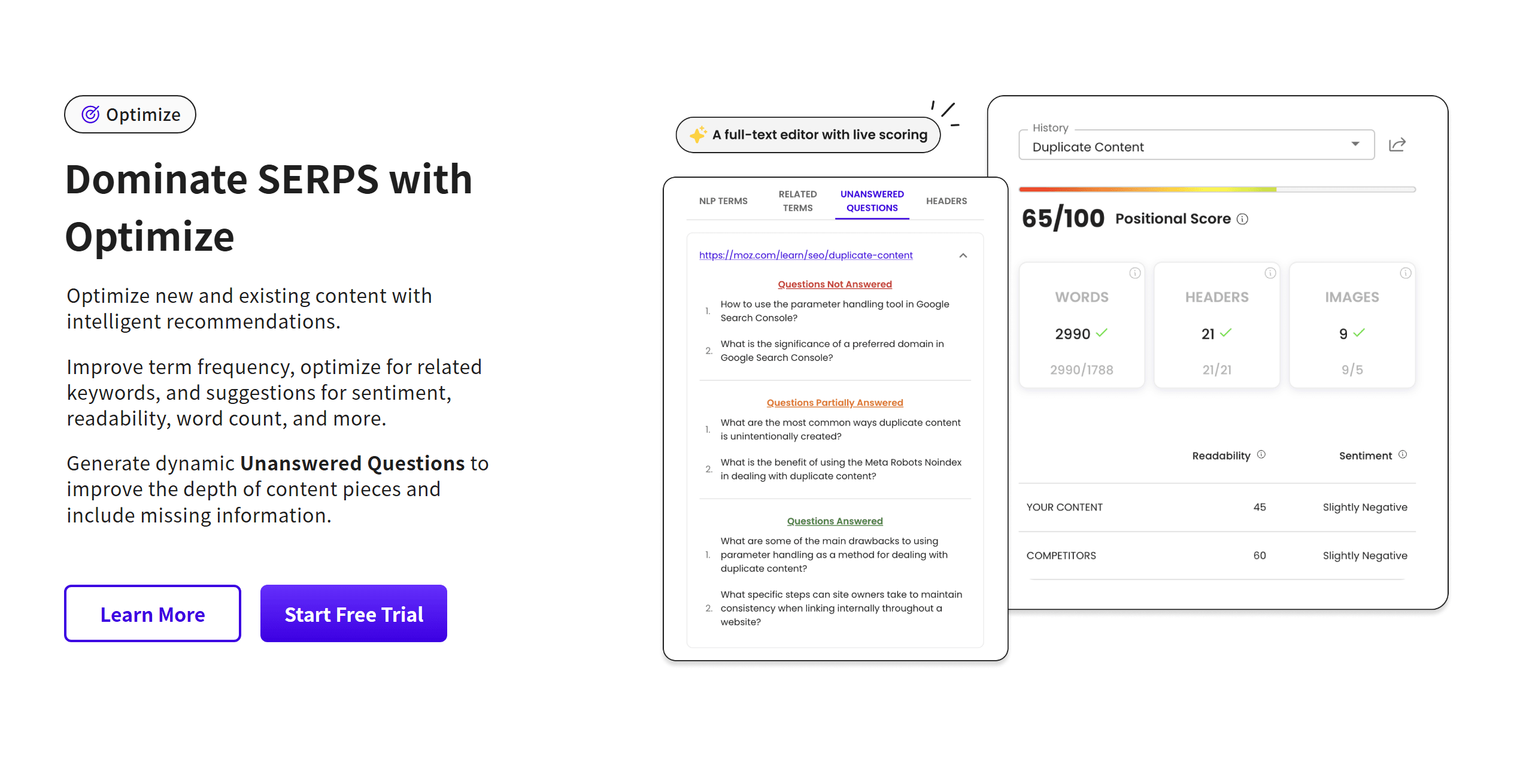Open the HEADERS tab
This screenshot has width=1517, height=784.
pos(946,201)
